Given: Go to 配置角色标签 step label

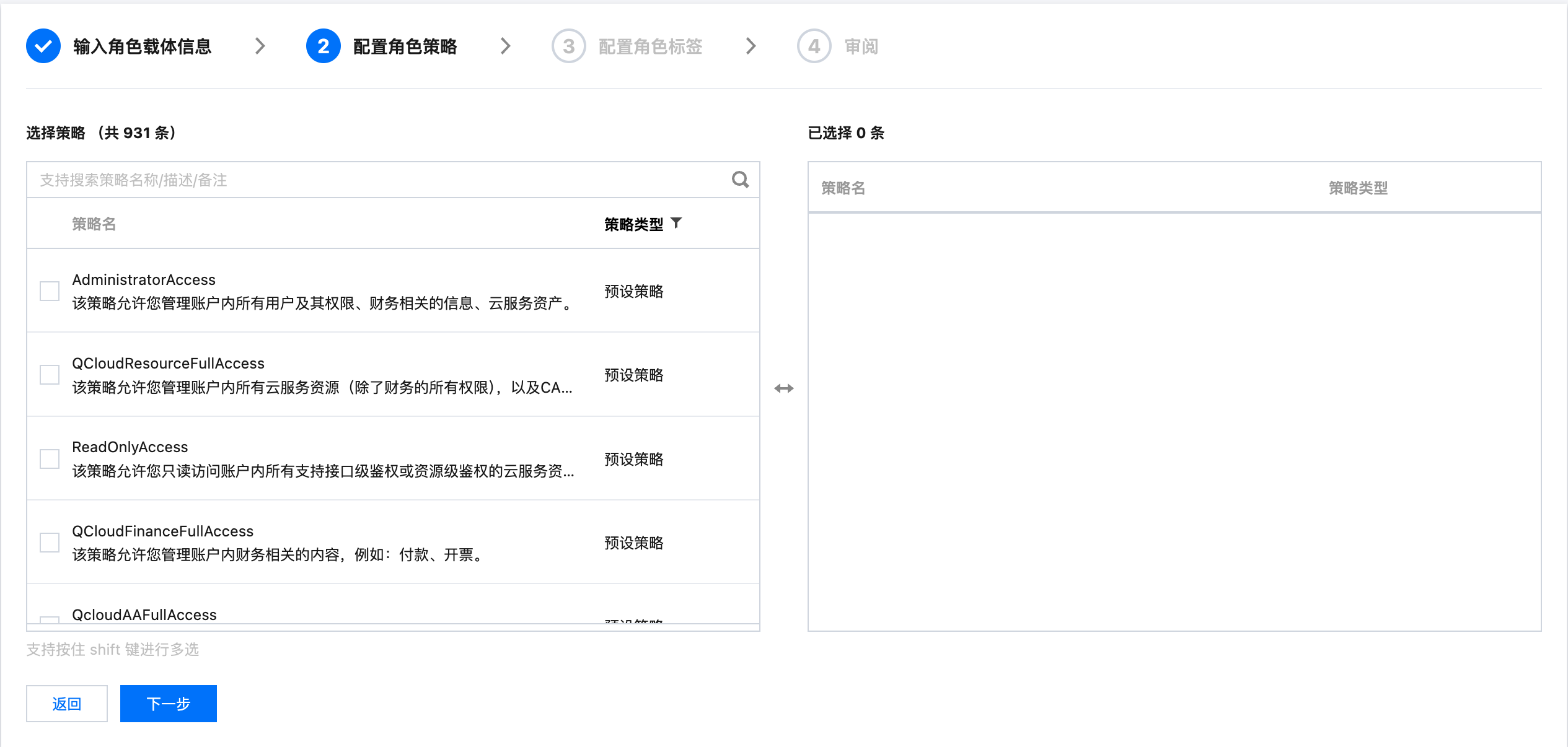Looking at the screenshot, I should coord(650,46).
